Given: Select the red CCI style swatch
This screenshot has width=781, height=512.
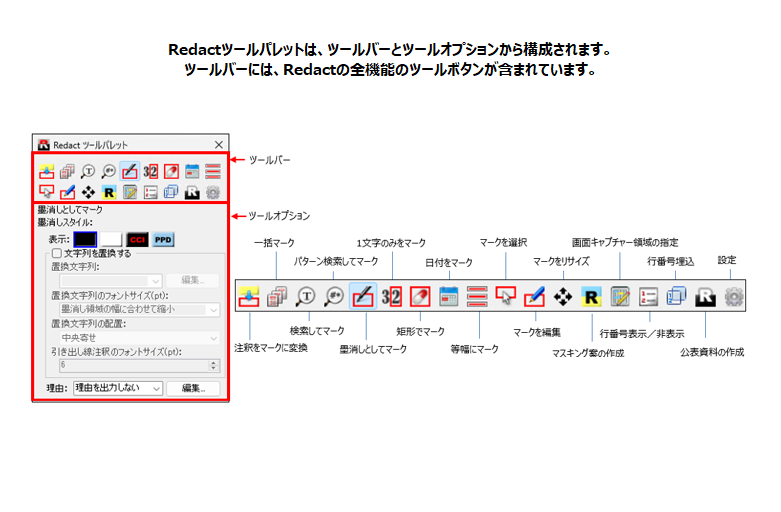Looking at the screenshot, I should point(137,240).
